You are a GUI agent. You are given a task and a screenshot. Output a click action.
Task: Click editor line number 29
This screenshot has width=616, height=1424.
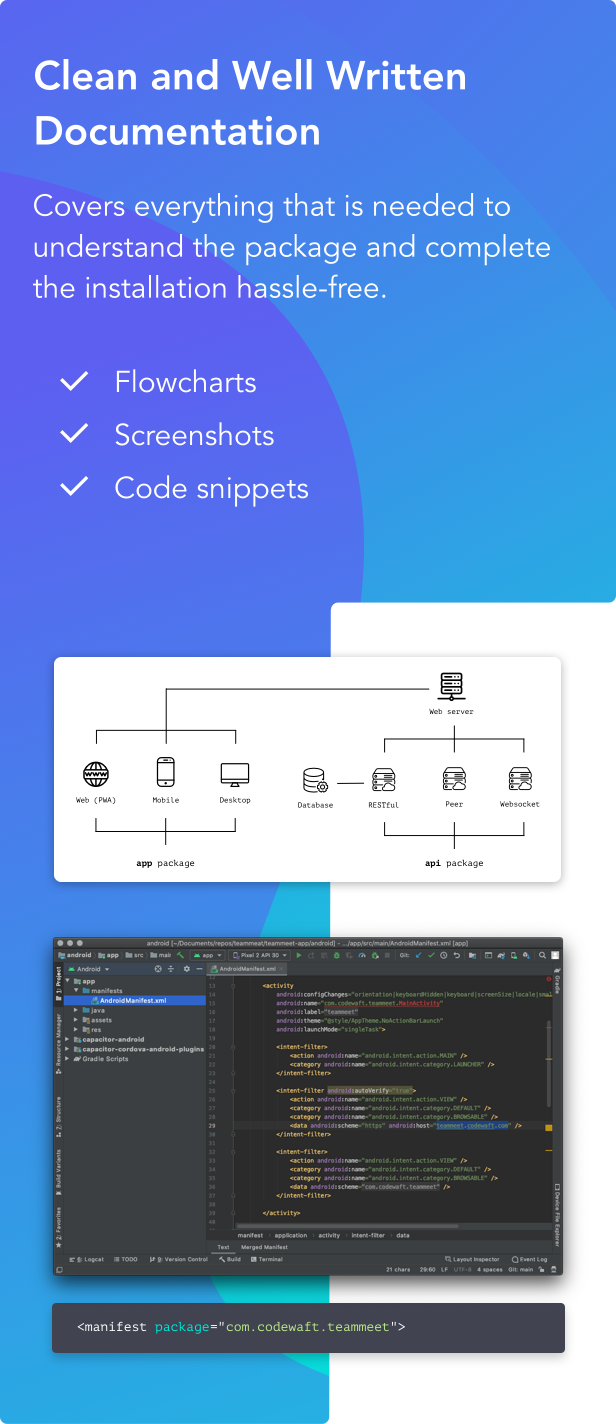coord(212,1125)
